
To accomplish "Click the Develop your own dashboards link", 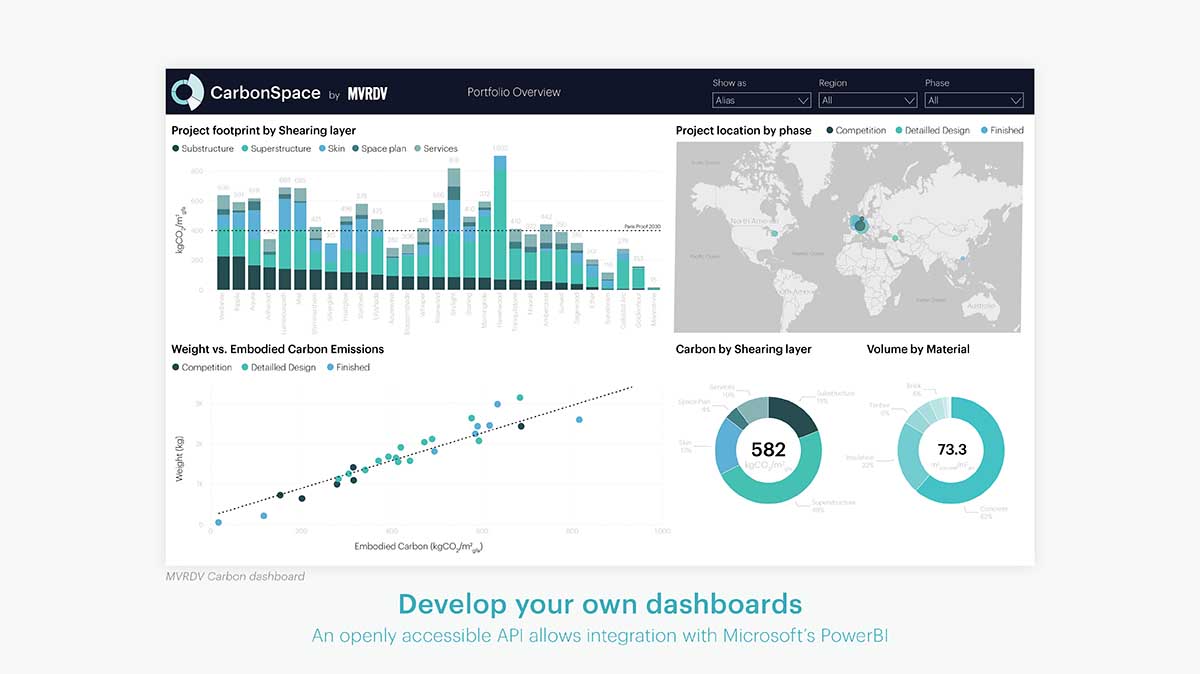I will [x=600, y=604].
